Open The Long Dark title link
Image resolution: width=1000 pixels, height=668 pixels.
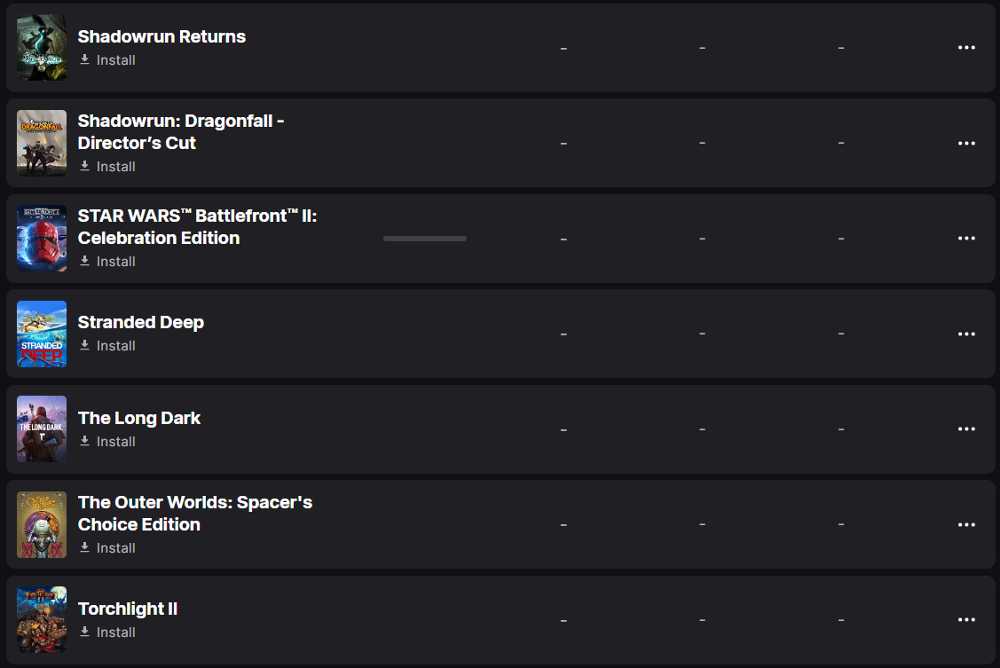click(139, 418)
